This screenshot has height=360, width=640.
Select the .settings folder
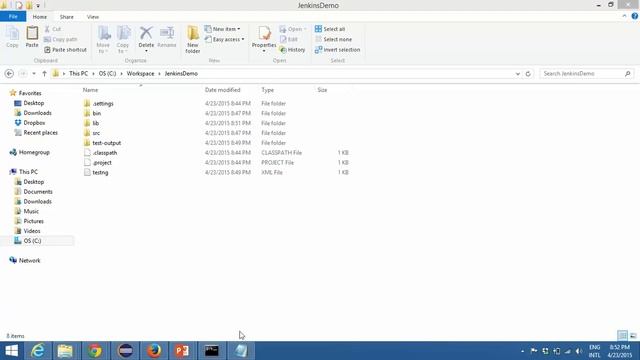pyautogui.click(x=103, y=104)
